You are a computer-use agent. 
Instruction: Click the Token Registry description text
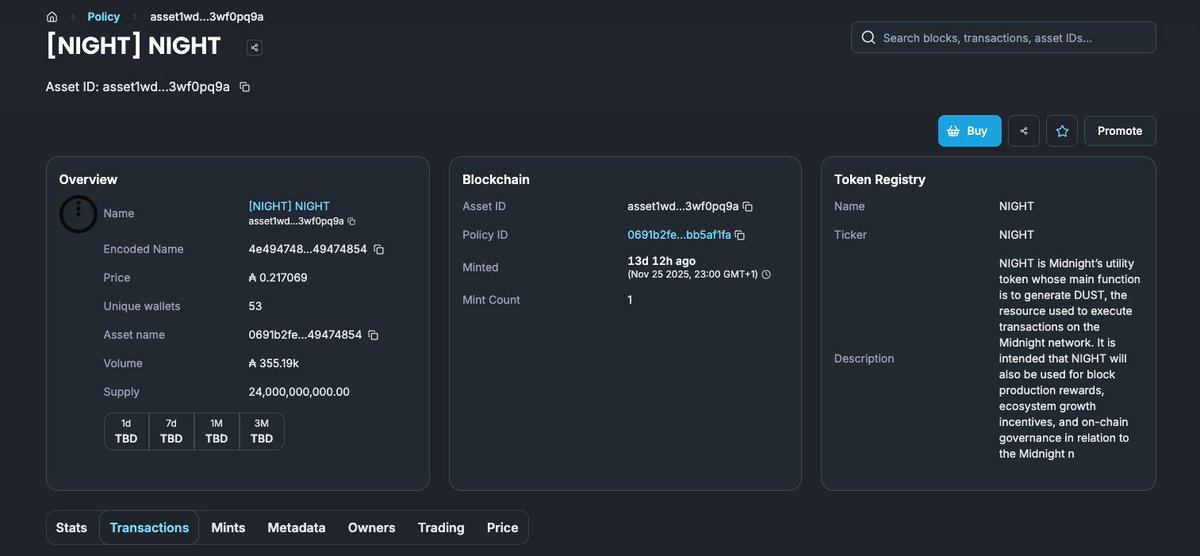point(1070,358)
